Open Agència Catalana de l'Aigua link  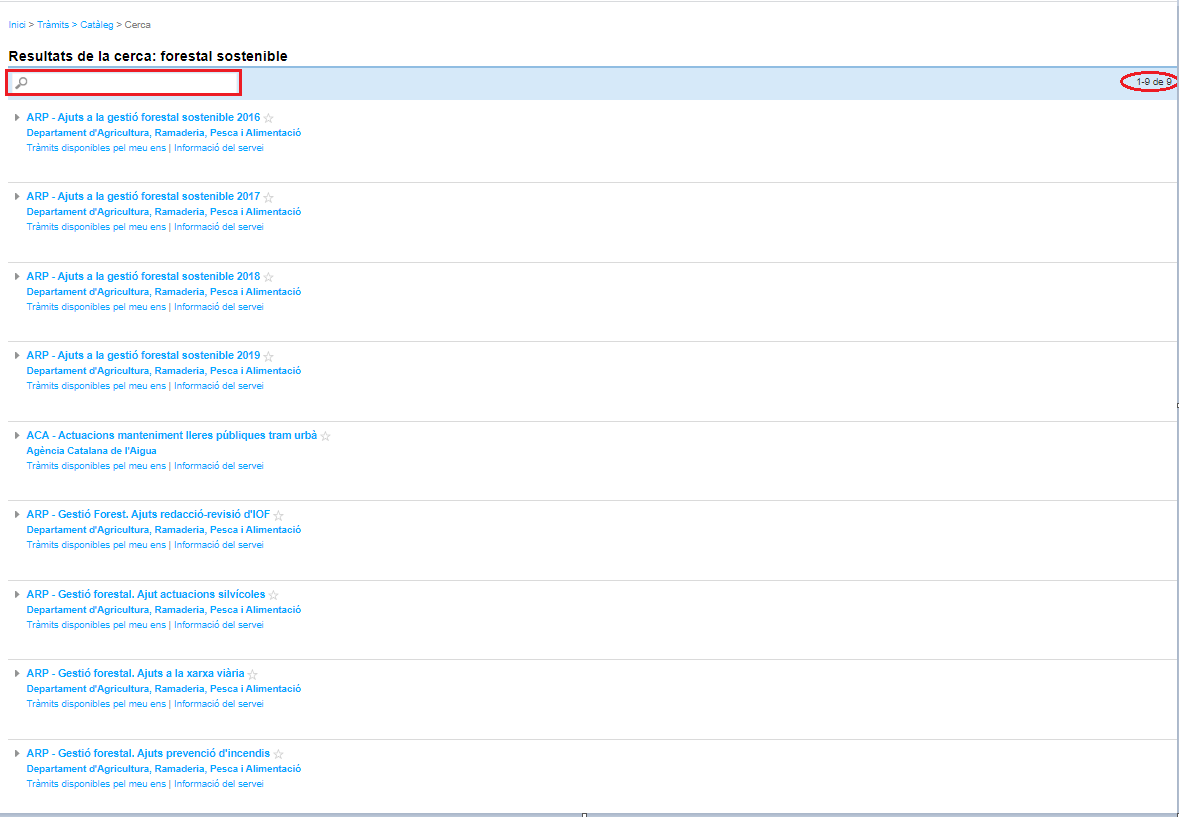91,450
